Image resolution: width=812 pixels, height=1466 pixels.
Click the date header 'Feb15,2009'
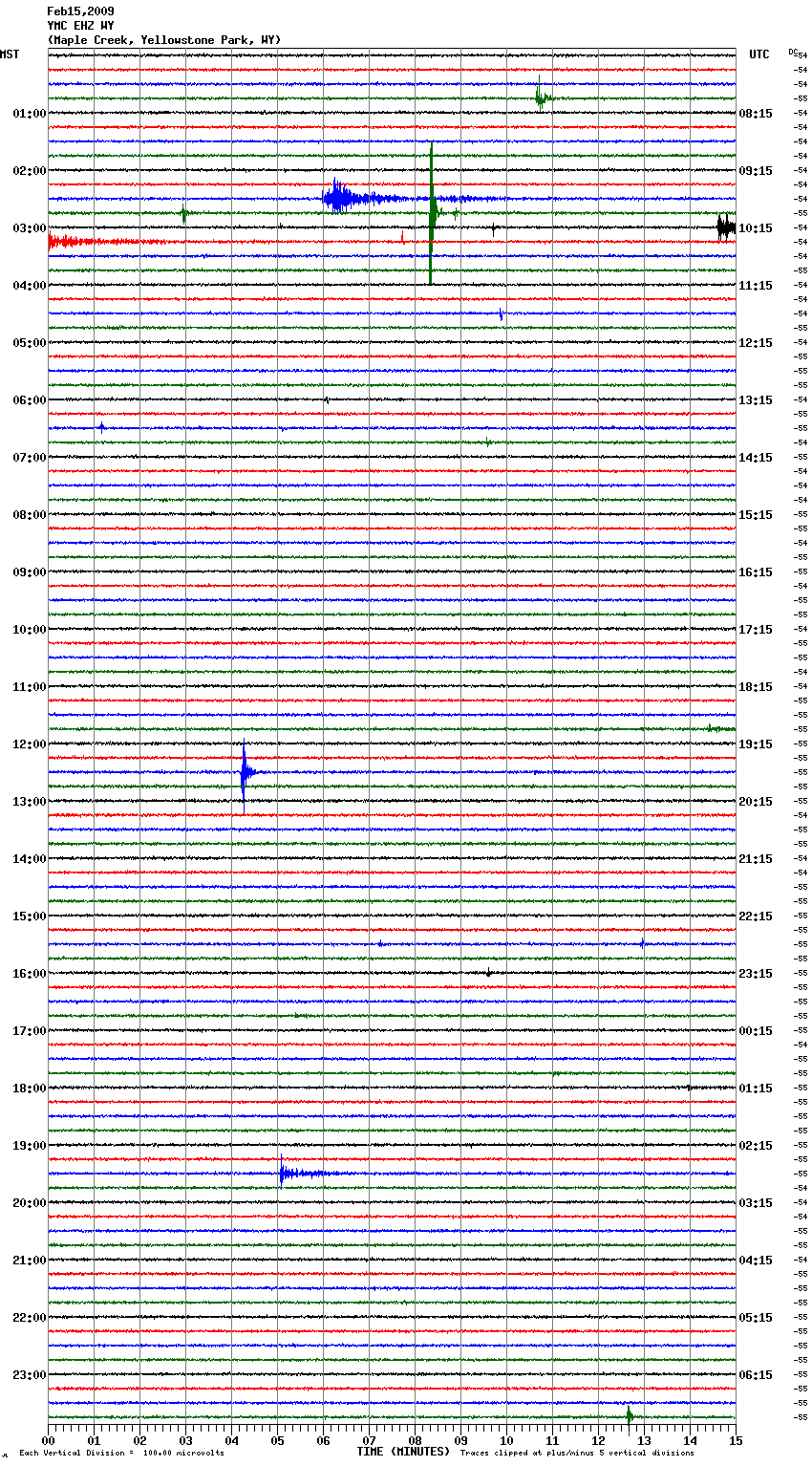click(x=80, y=11)
